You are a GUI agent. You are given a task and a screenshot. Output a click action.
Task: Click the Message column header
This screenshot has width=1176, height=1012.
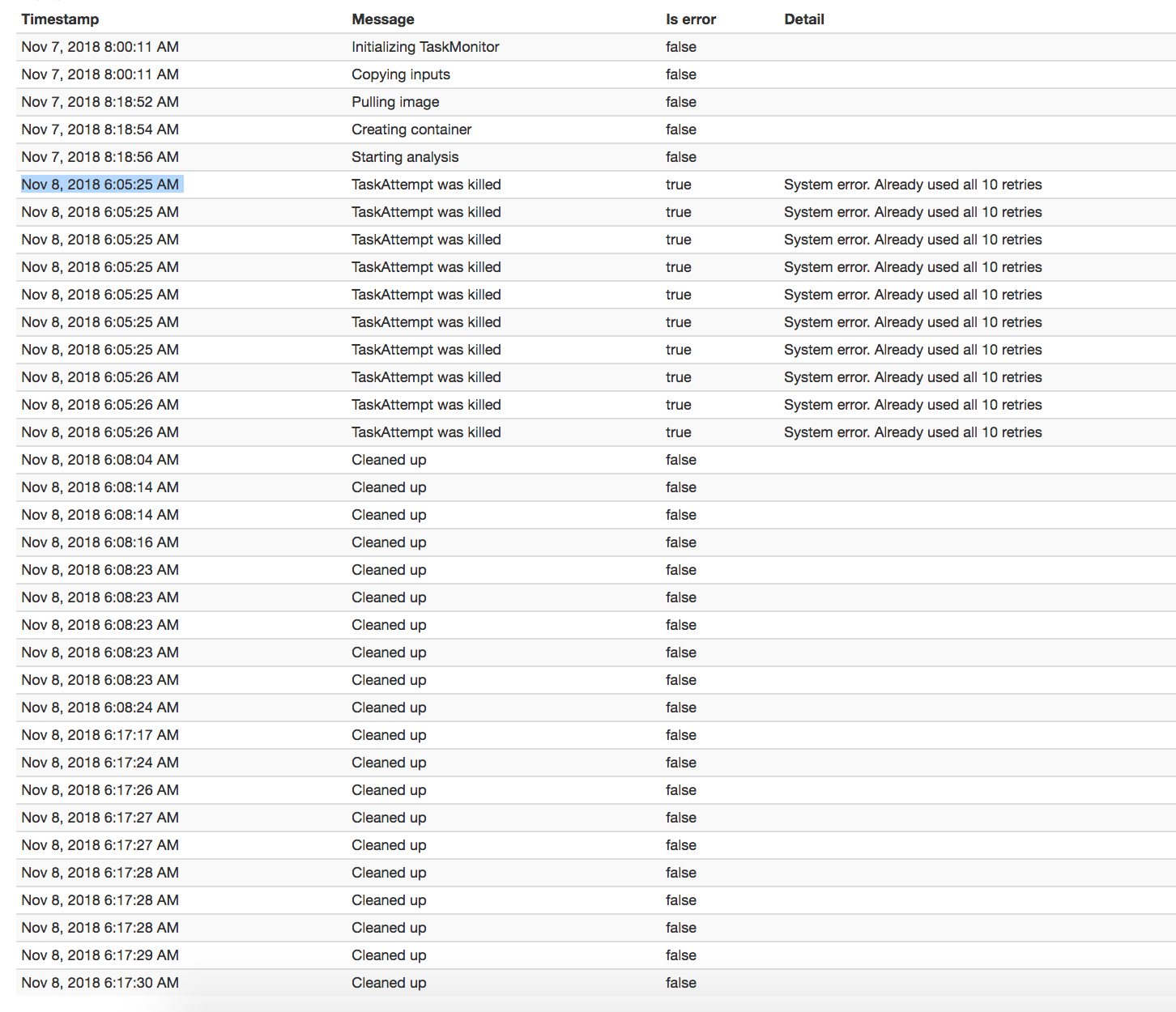382,19
